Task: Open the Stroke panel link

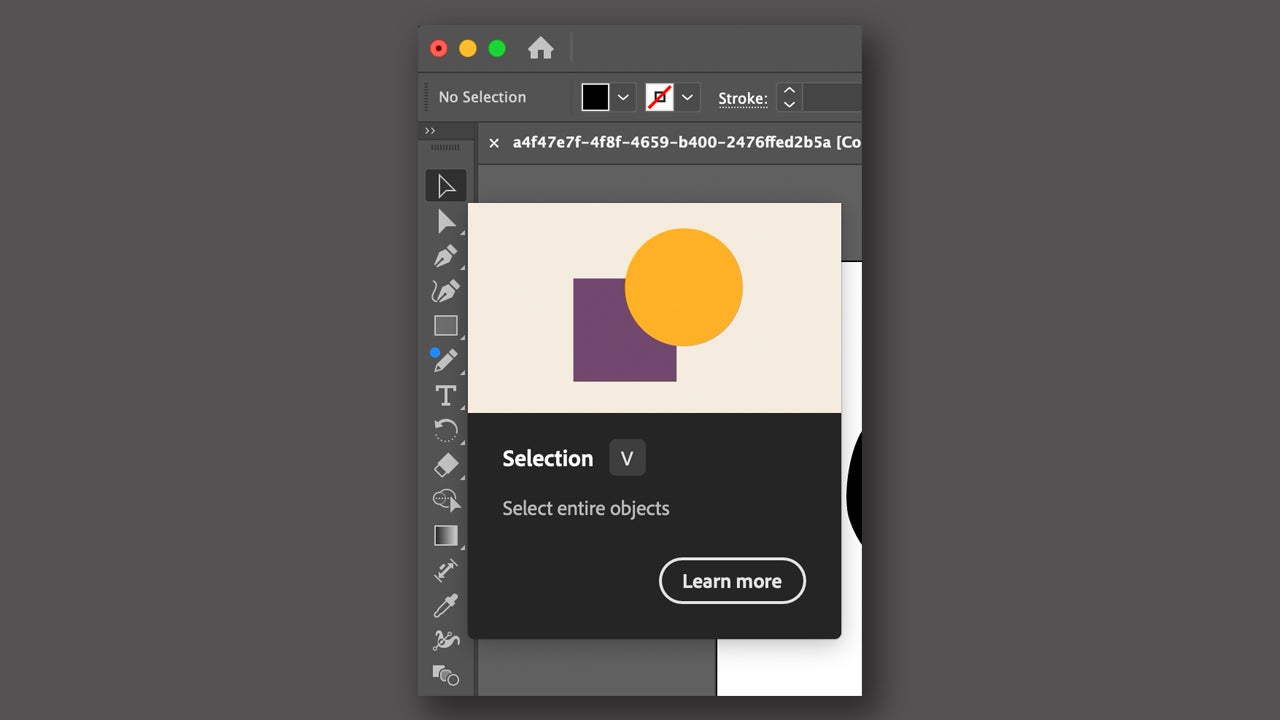Action: pyautogui.click(x=742, y=98)
